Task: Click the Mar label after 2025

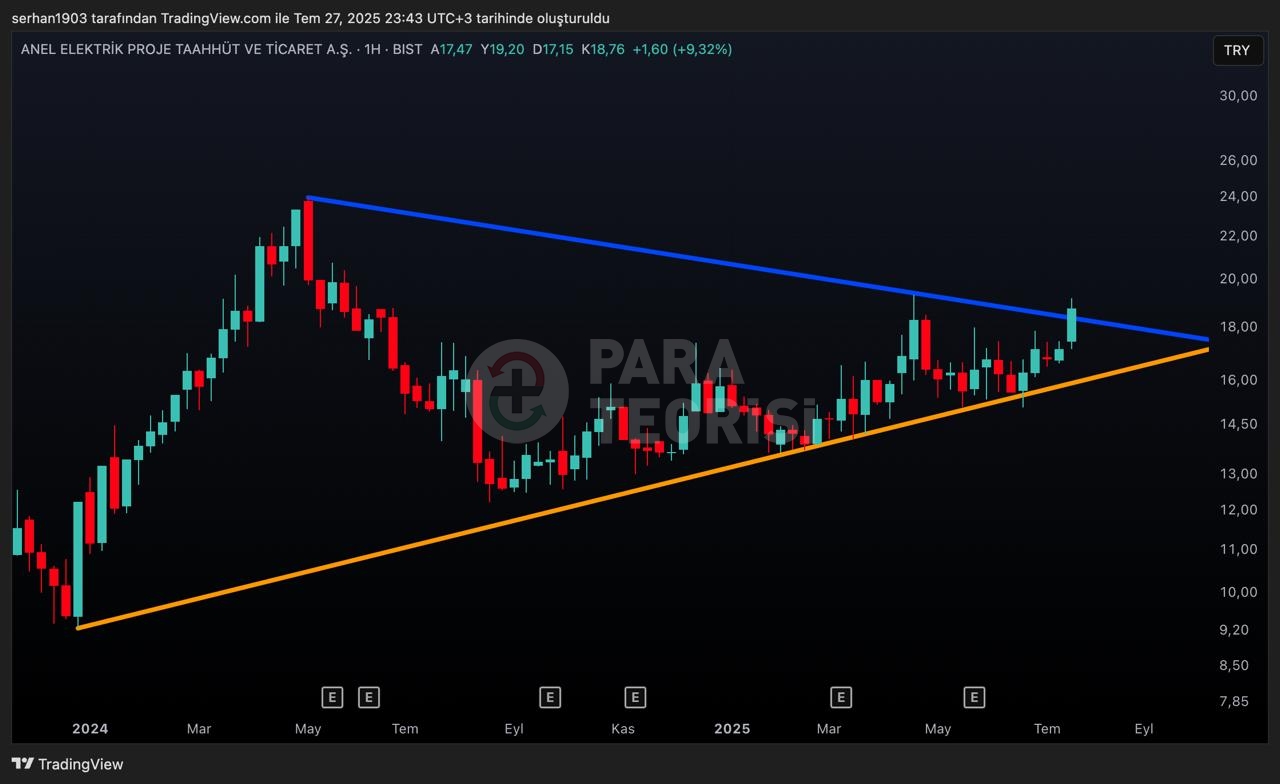Action: [829, 729]
